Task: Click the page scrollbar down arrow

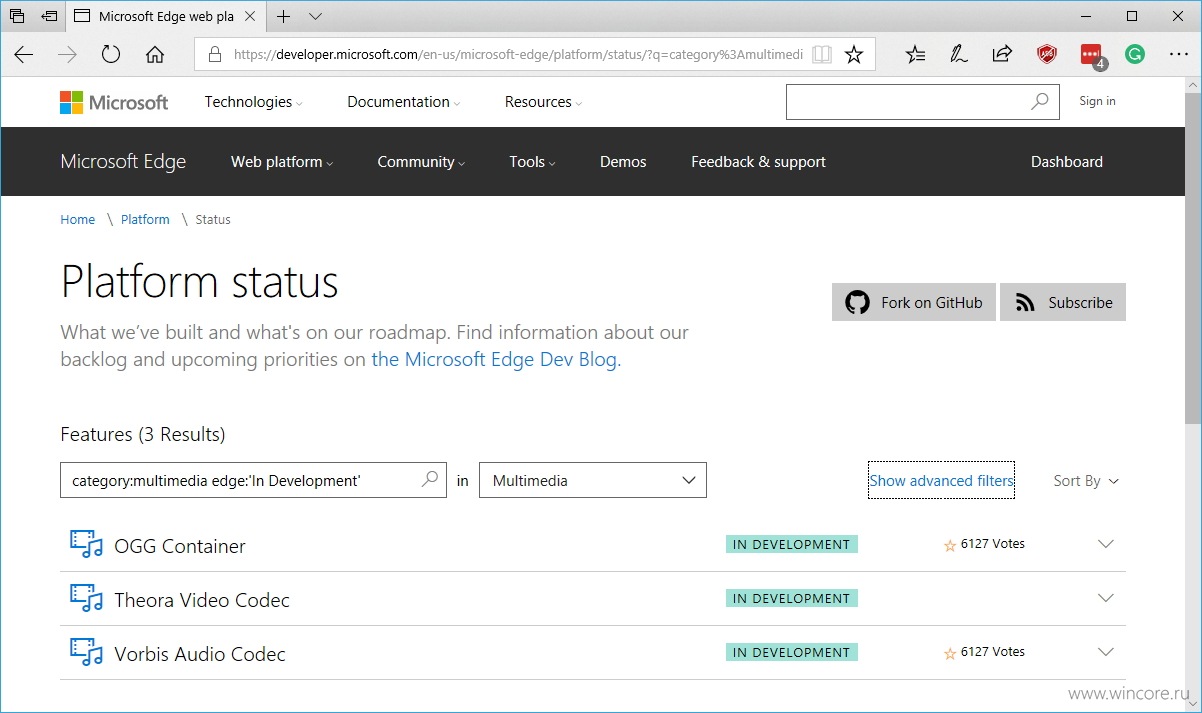Action: click(1193, 704)
